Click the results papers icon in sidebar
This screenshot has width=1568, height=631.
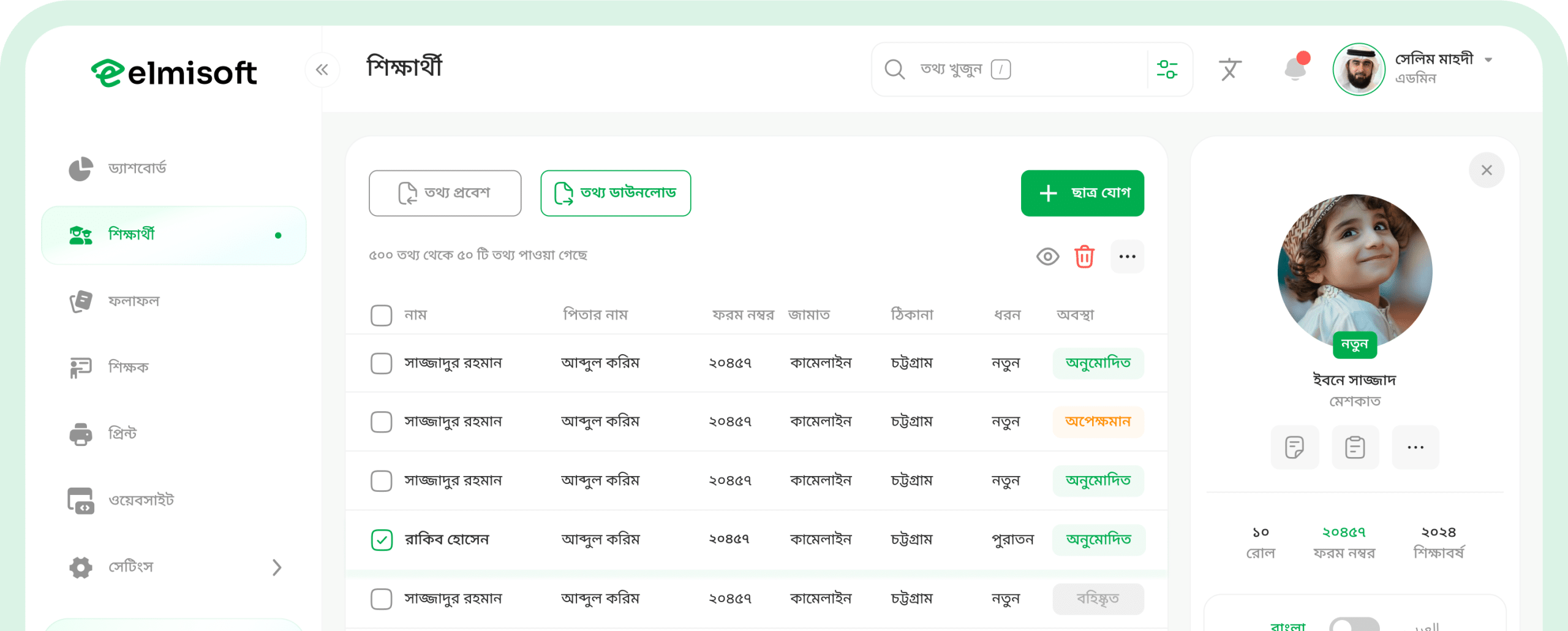(x=81, y=301)
